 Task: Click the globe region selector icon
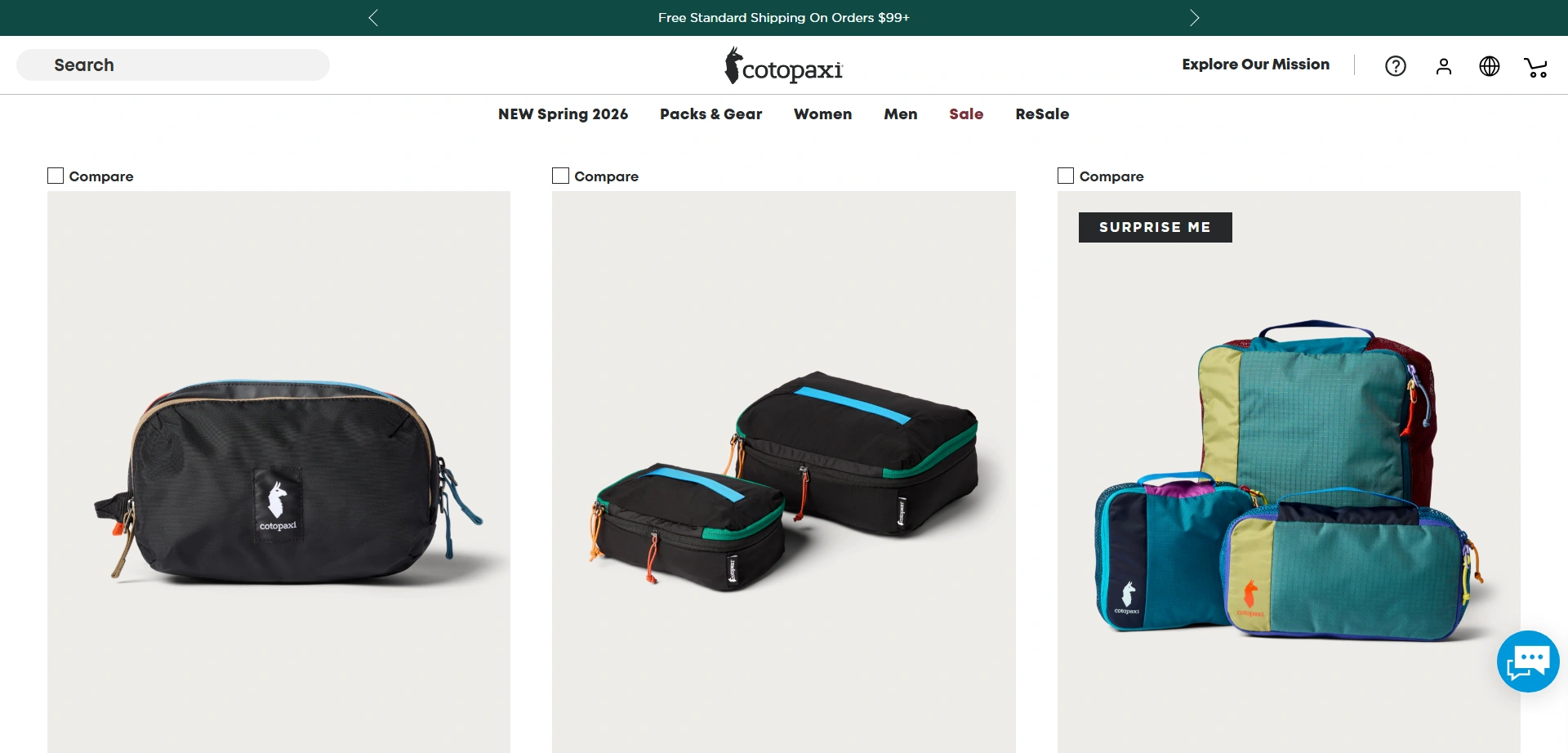1490,66
